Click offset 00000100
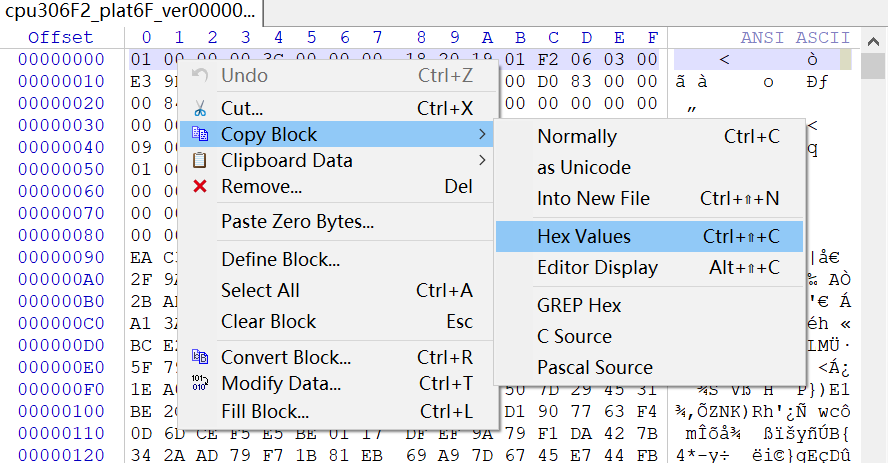Image resolution: width=888 pixels, height=463 pixels. click(x=61, y=411)
